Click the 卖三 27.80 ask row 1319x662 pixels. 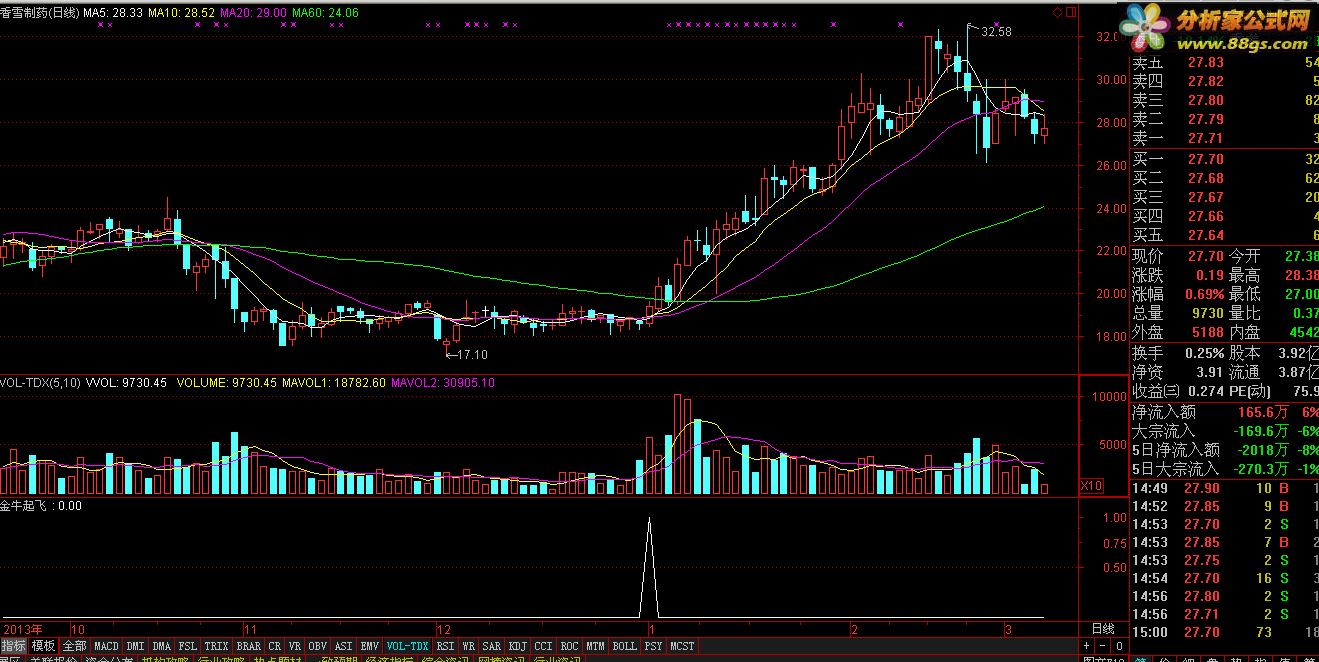click(1225, 101)
